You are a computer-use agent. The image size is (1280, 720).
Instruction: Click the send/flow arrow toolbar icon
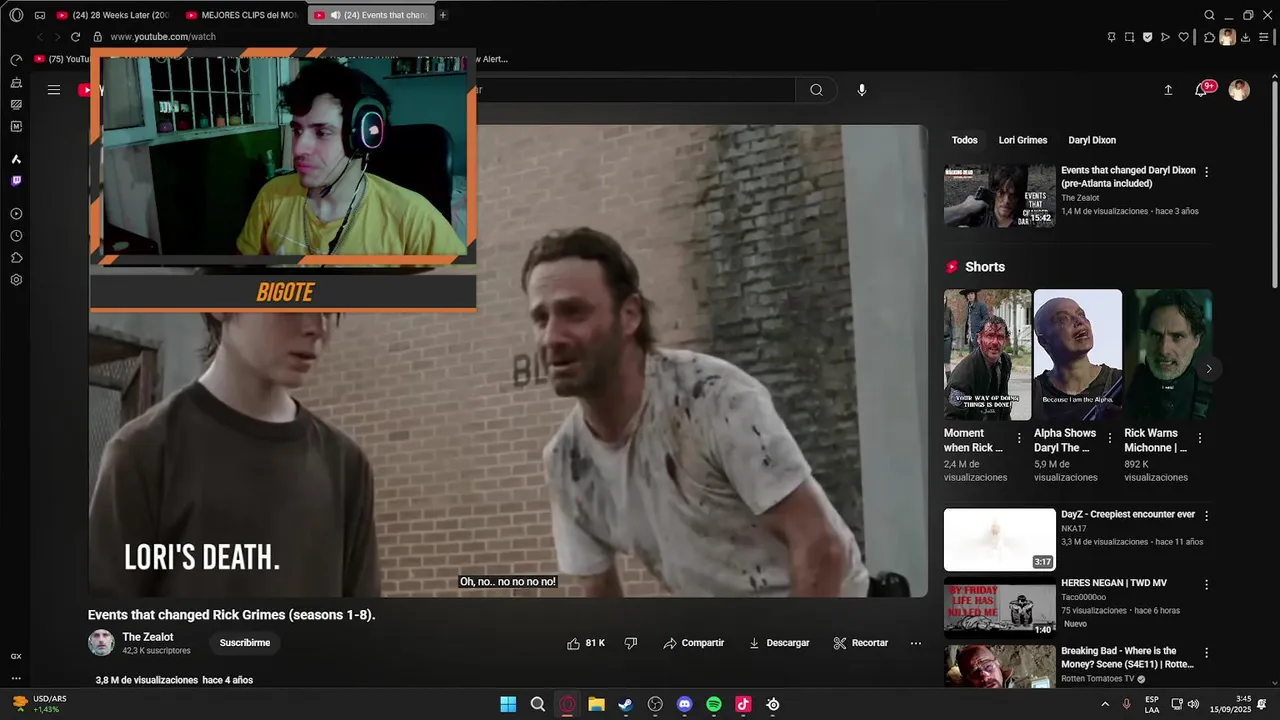[1165, 37]
